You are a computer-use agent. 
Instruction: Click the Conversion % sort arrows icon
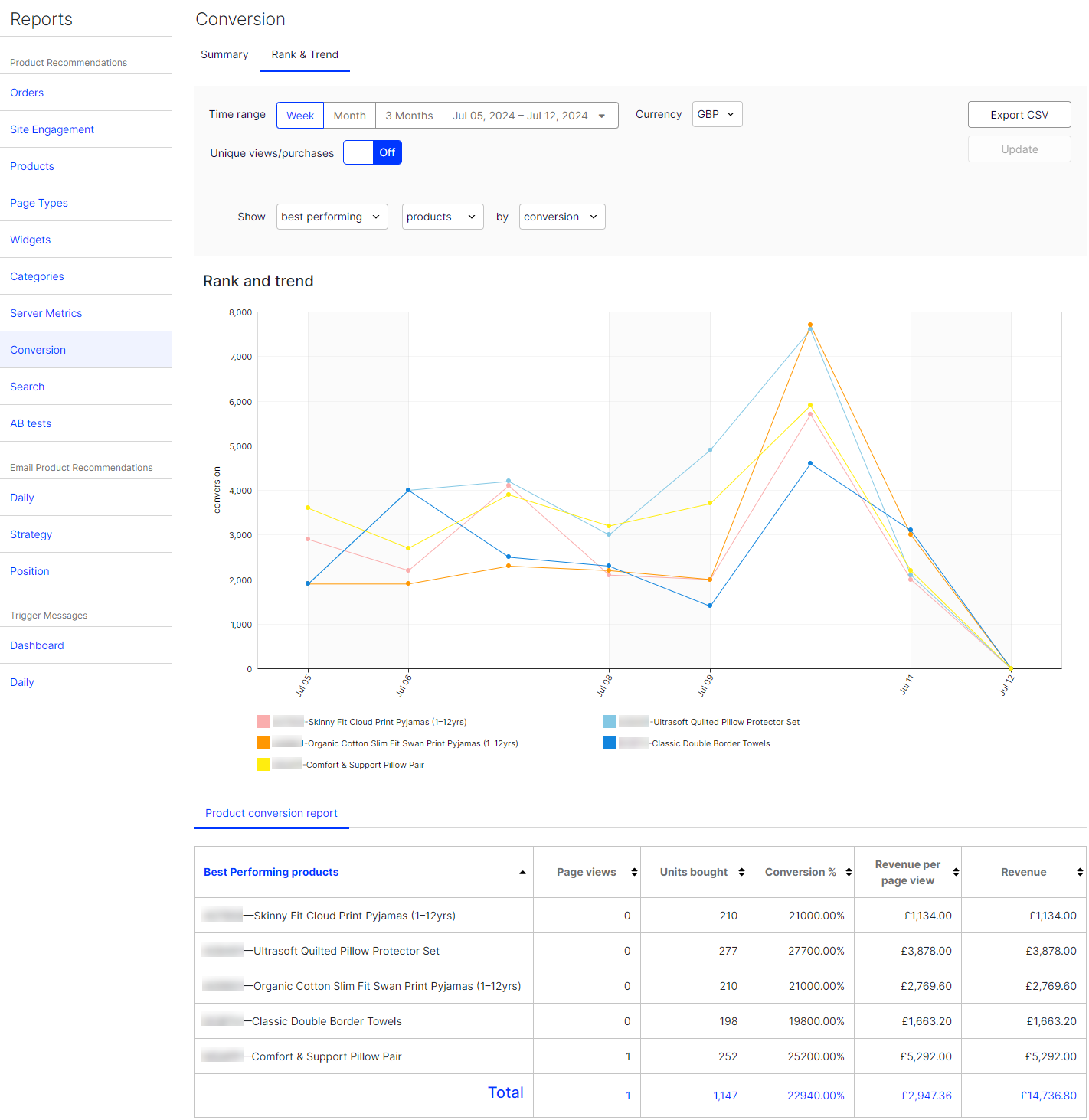pos(849,872)
